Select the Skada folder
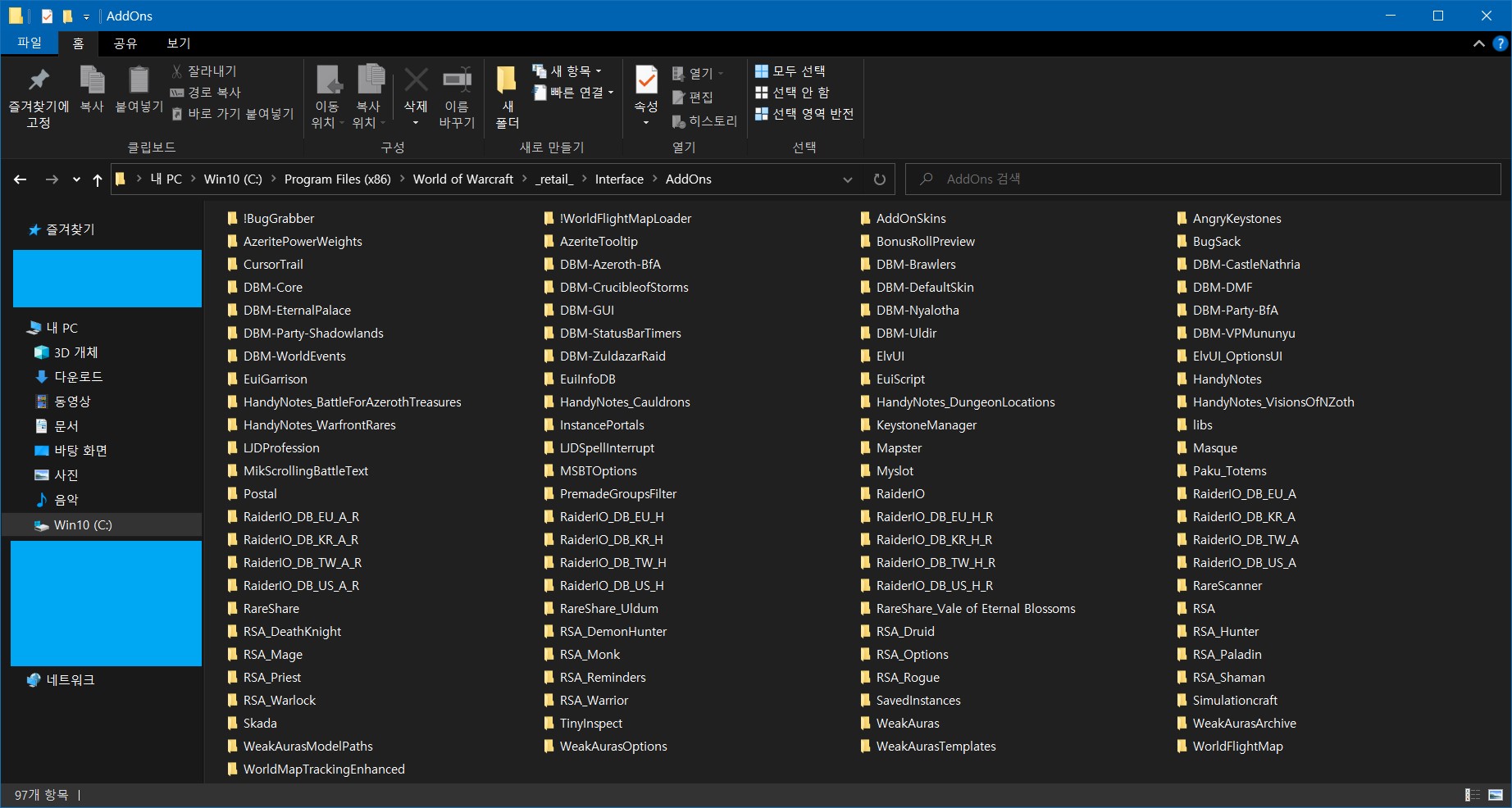This screenshot has height=808, width=1512. pos(252,724)
